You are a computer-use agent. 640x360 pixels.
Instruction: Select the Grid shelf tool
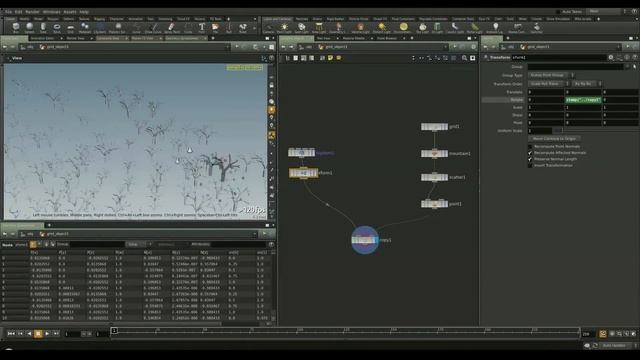coord(71,28)
